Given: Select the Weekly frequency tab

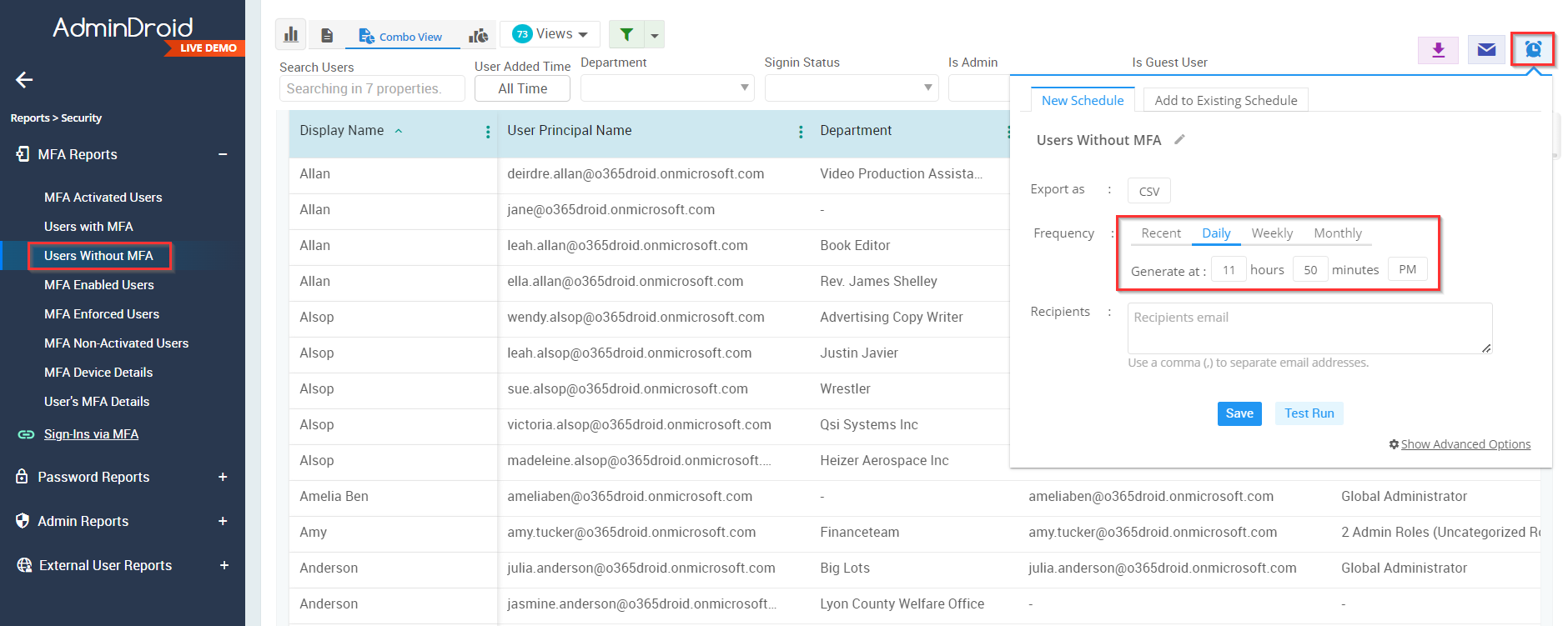Looking at the screenshot, I should (x=1271, y=233).
